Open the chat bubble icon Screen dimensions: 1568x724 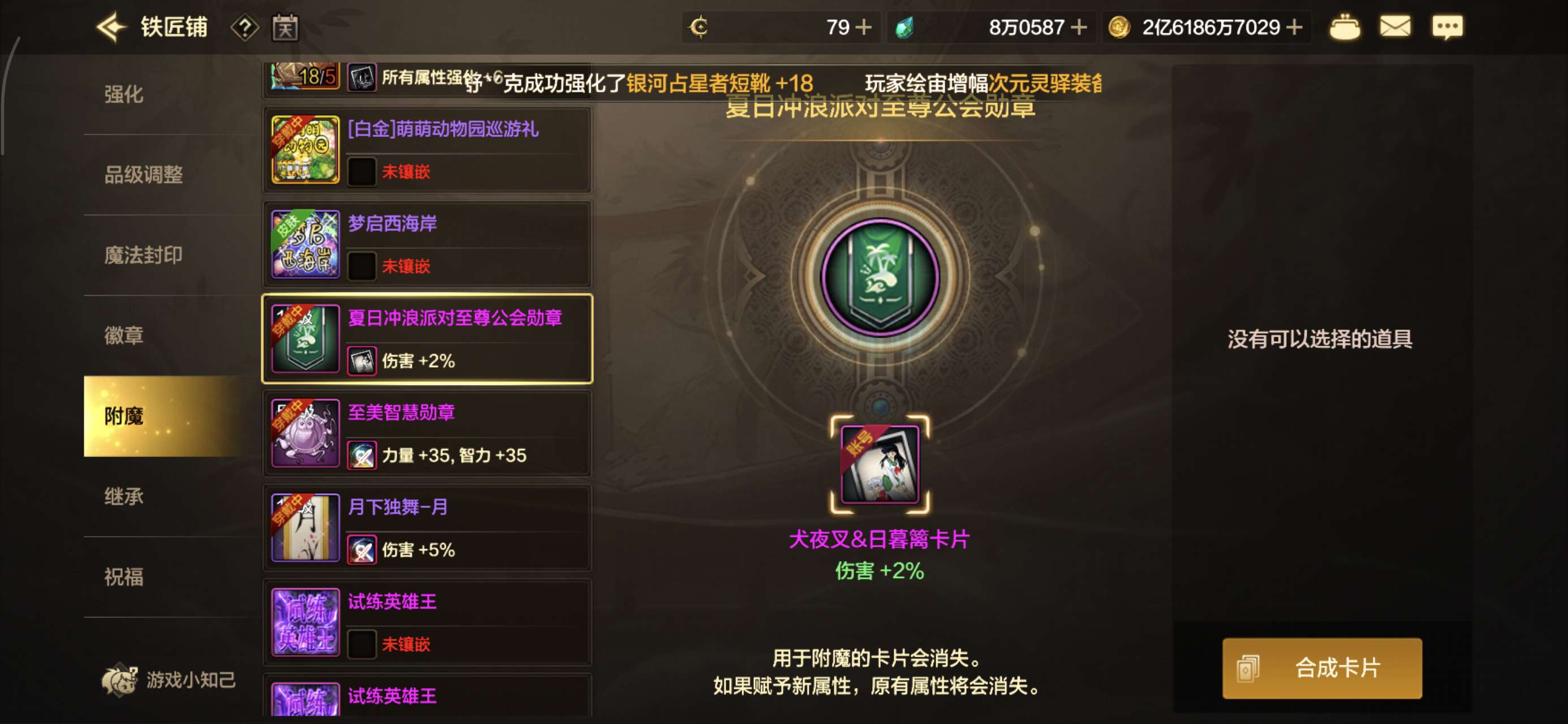(x=1448, y=27)
